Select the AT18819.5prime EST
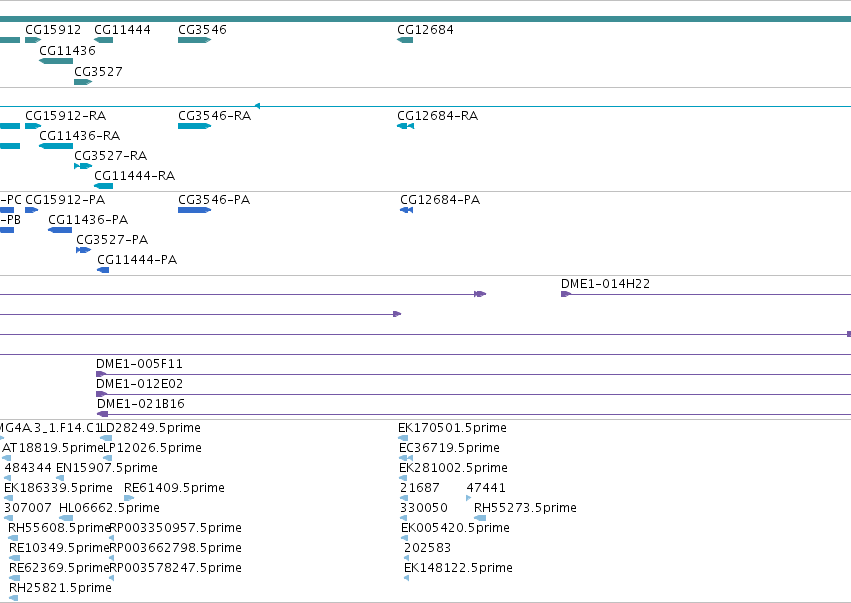The image size is (851, 603). pos(7,458)
